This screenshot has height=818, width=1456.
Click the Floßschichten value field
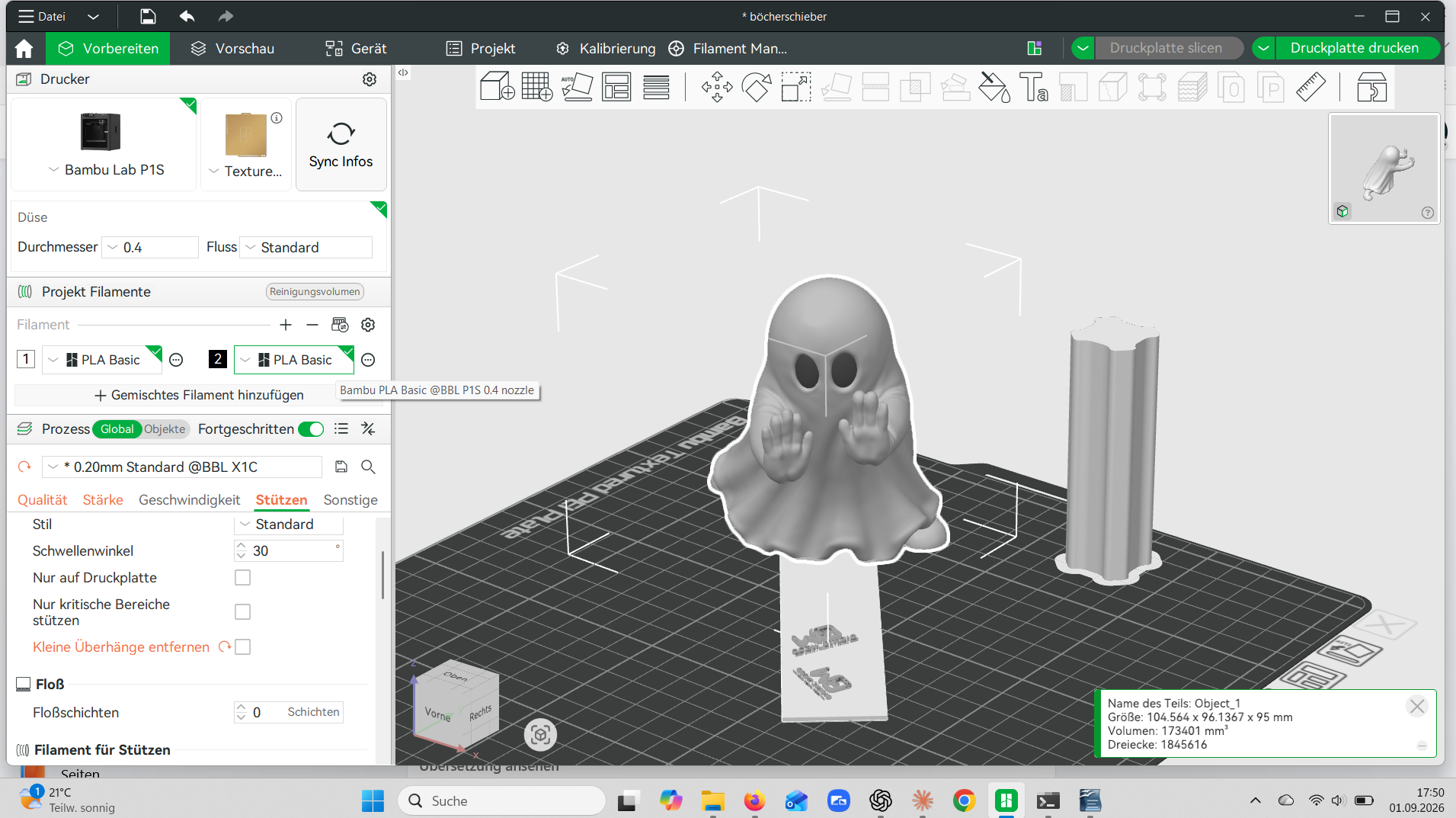(x=289, y=712)
